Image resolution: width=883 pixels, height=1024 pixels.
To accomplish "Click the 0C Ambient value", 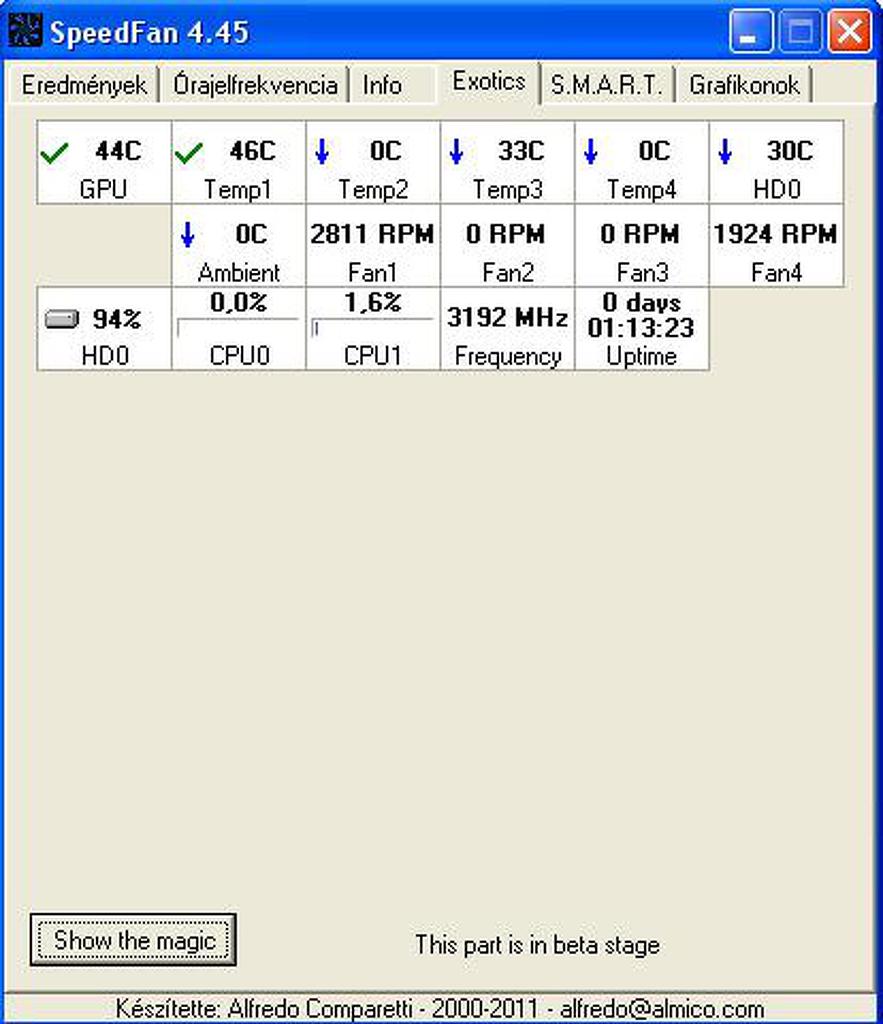I will 251,234.
